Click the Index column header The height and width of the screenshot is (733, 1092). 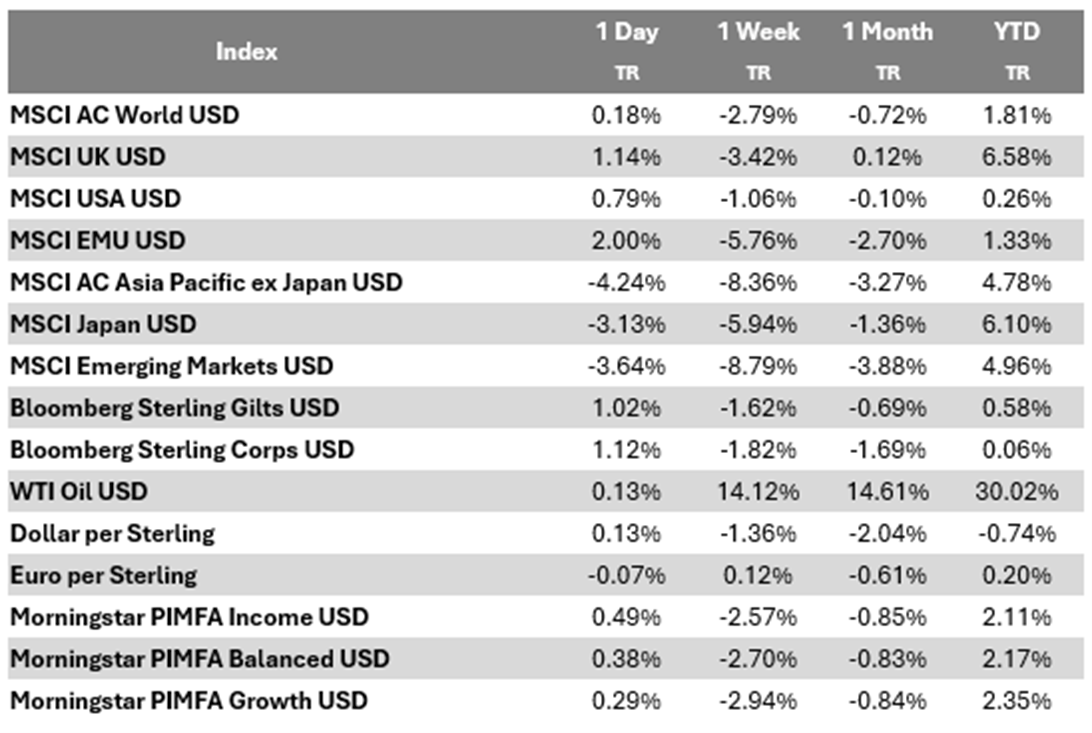click(246, 51)
